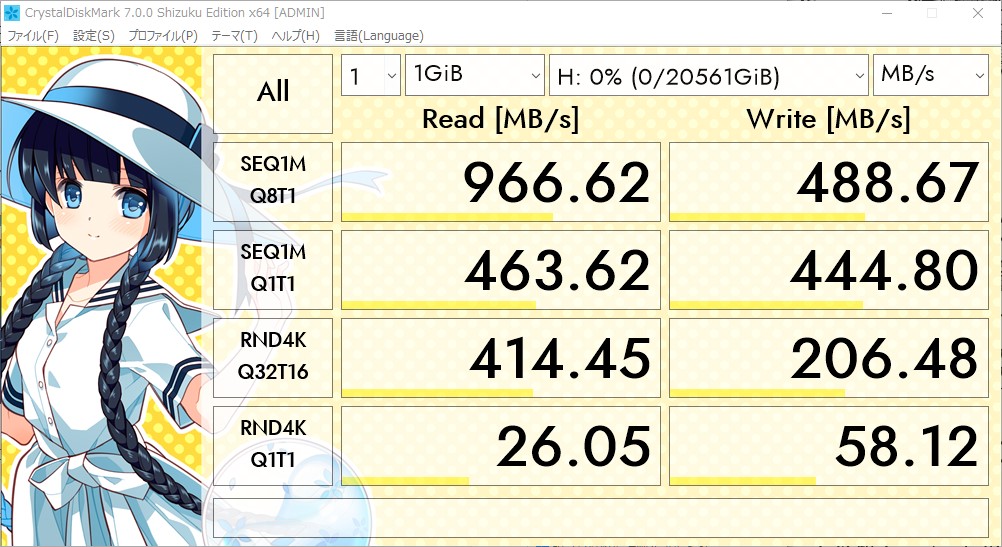Image resolution: width=1002 pixels, height=547 pixels.
Task: Close the CrystalDiskMark window
Action: click(978, 13)
